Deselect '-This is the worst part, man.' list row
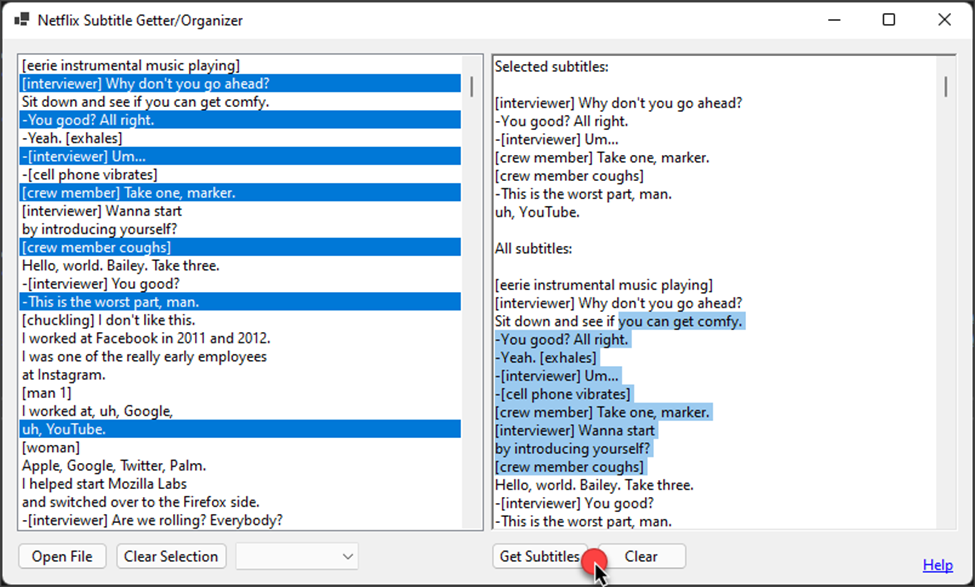Image resolution: width=975 pixels, height=587 pixels. (240, 302)
